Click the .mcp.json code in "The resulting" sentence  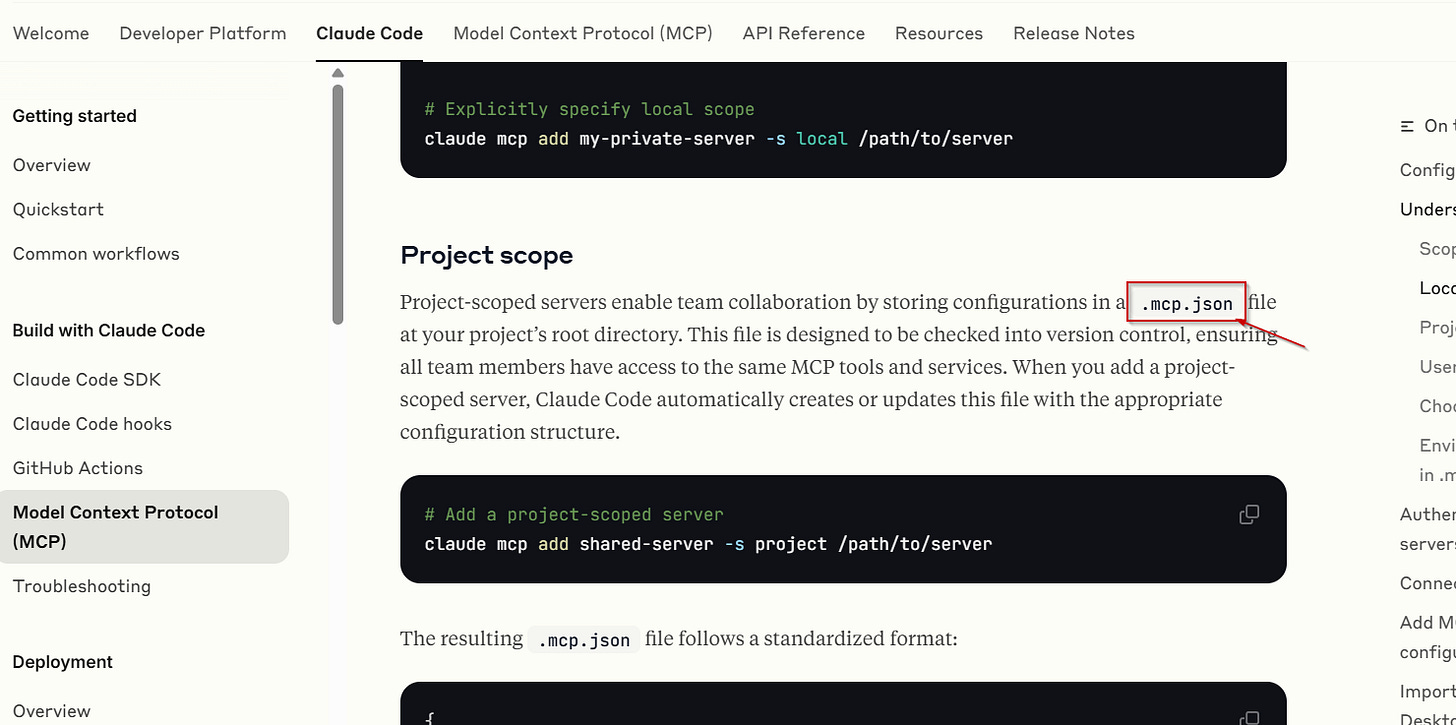pos(584,640)
